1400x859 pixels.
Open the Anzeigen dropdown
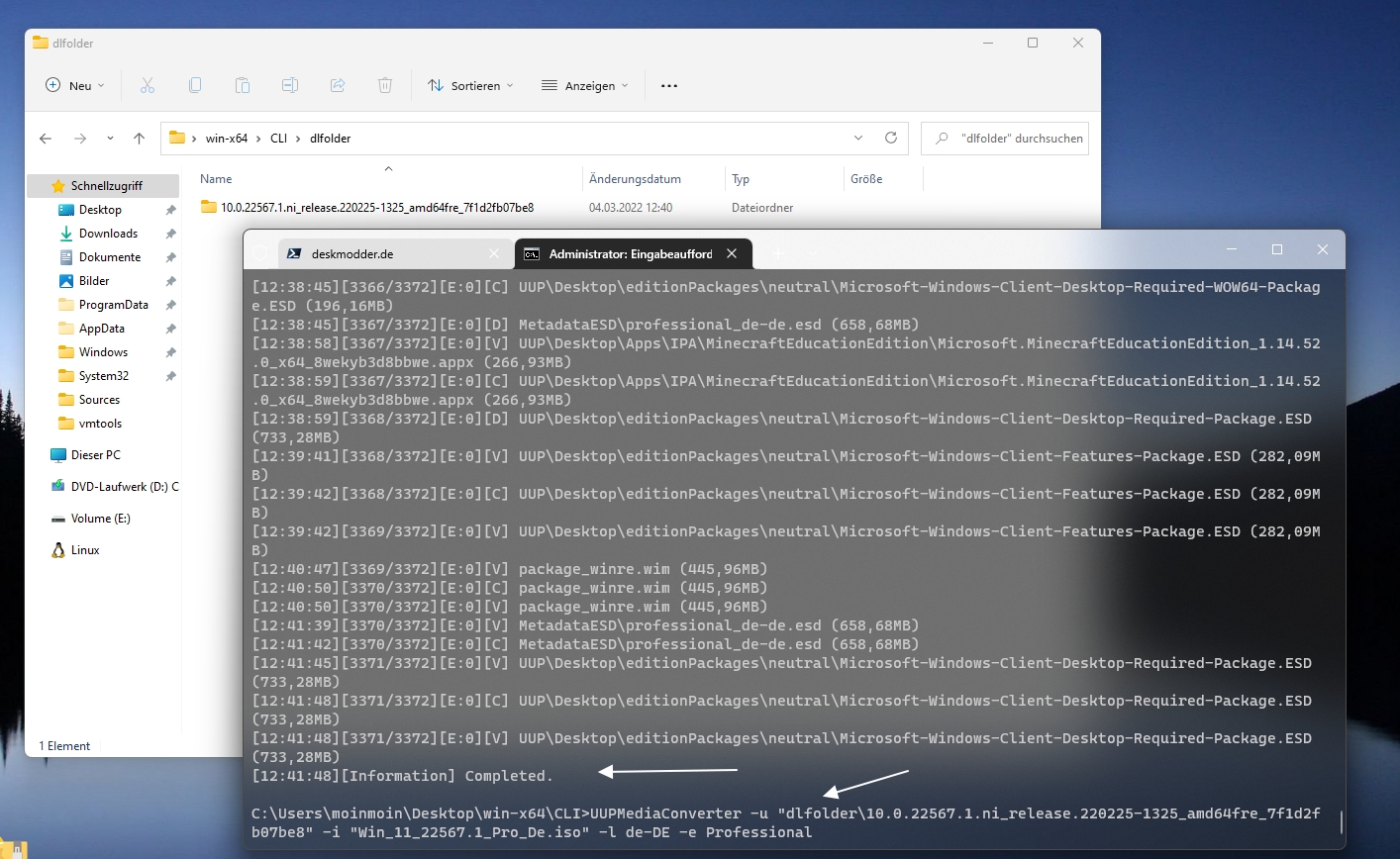tap(584, 86)
